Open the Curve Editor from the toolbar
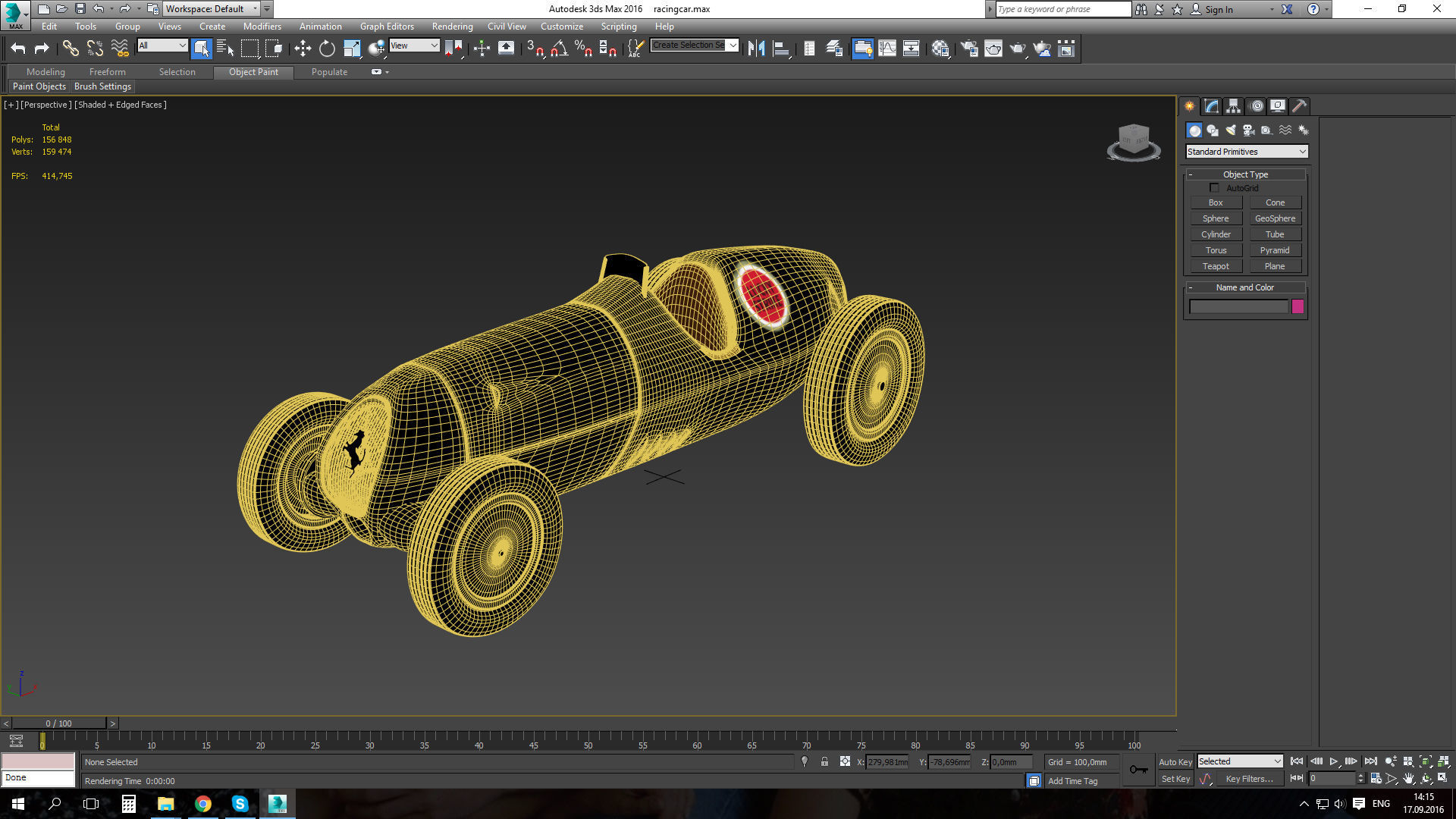The height and width of the screenshot is (819, 1456). coord(887,49)
